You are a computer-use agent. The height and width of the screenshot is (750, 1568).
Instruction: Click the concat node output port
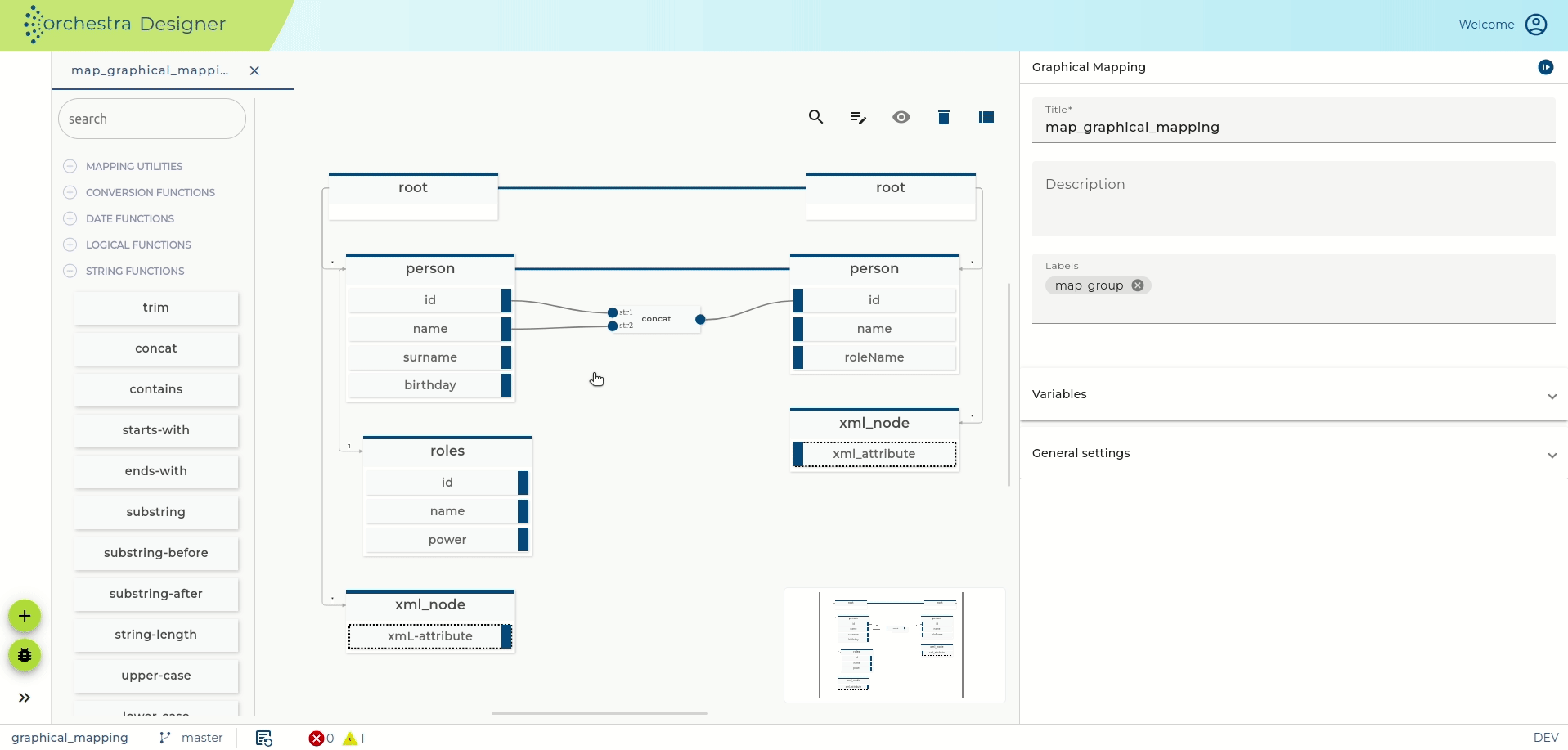click(x=700, y=319)
